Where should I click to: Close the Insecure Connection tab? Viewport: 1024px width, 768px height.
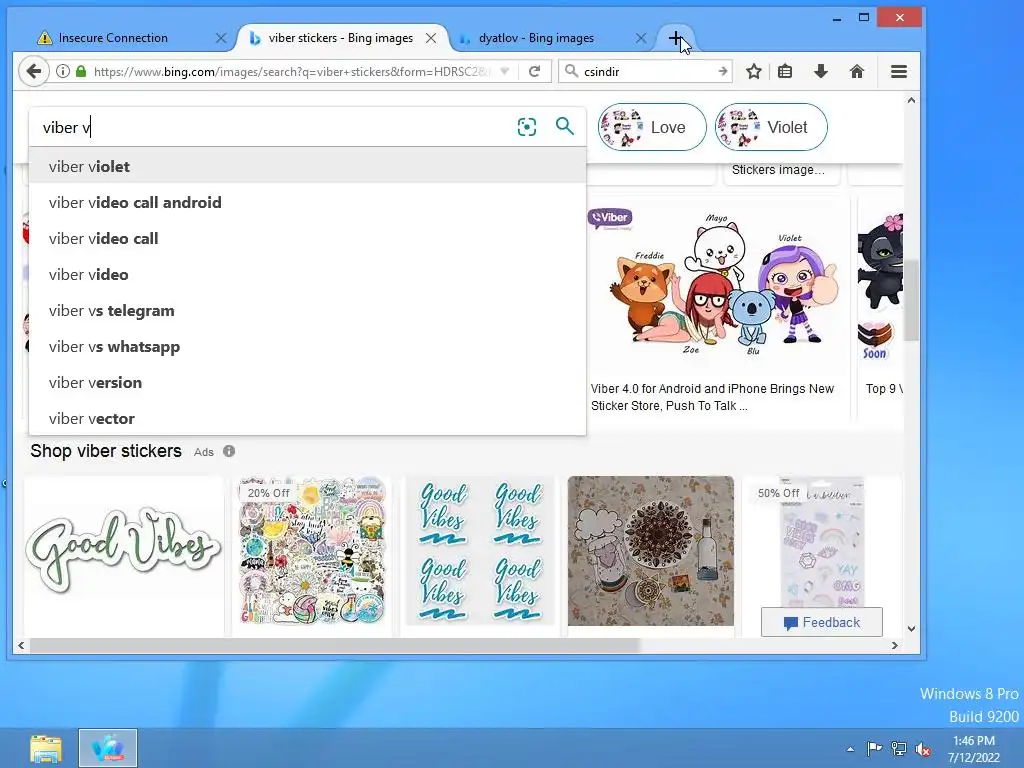point(221,38)
